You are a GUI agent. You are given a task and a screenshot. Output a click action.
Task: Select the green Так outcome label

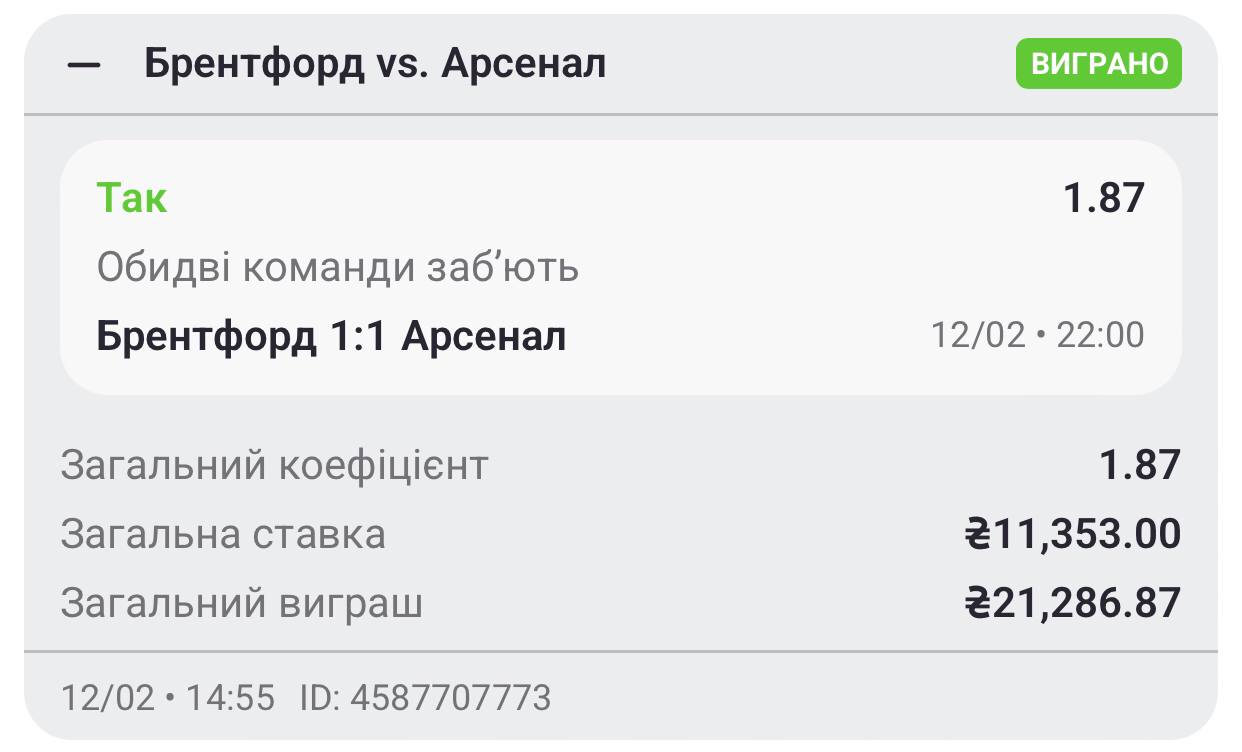point(131,198)
